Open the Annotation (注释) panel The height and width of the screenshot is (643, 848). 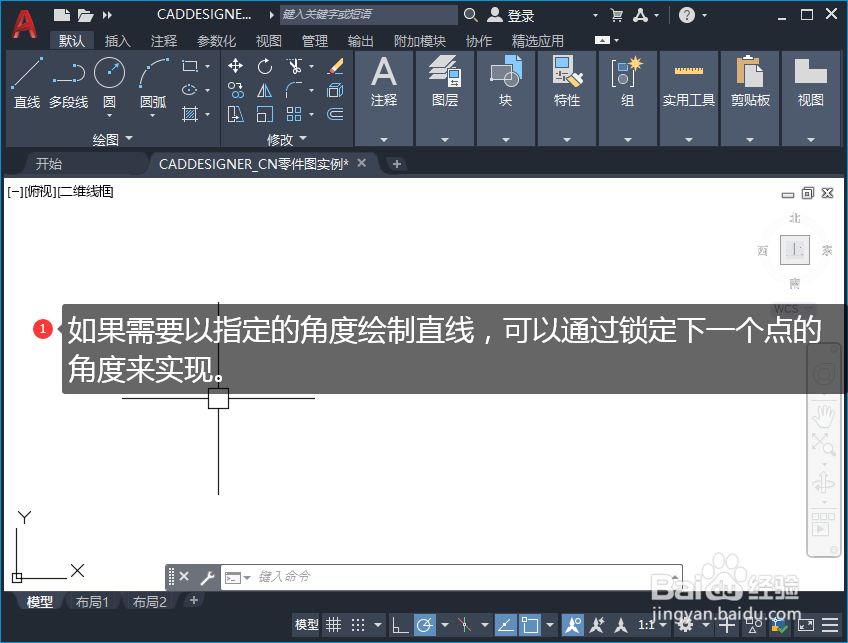point(384,98)
